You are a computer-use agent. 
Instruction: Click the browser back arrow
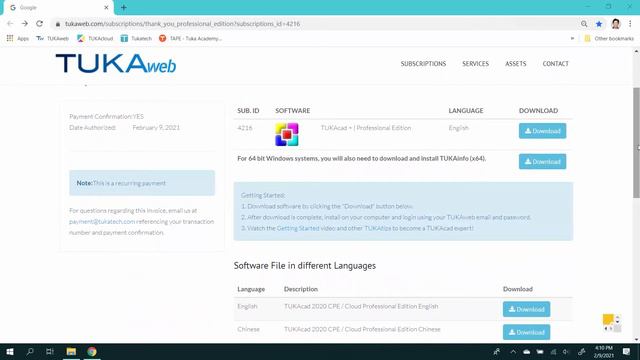click(10, 24)
